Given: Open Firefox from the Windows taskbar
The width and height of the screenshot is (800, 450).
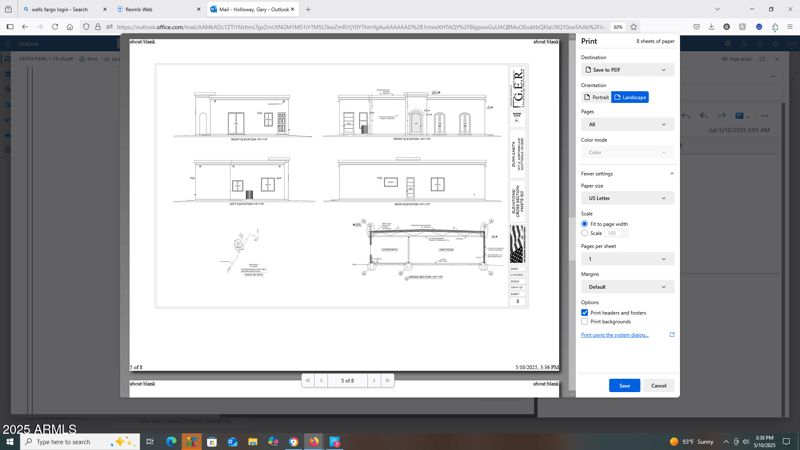Looking at the screenshot, I should point(314,441).
